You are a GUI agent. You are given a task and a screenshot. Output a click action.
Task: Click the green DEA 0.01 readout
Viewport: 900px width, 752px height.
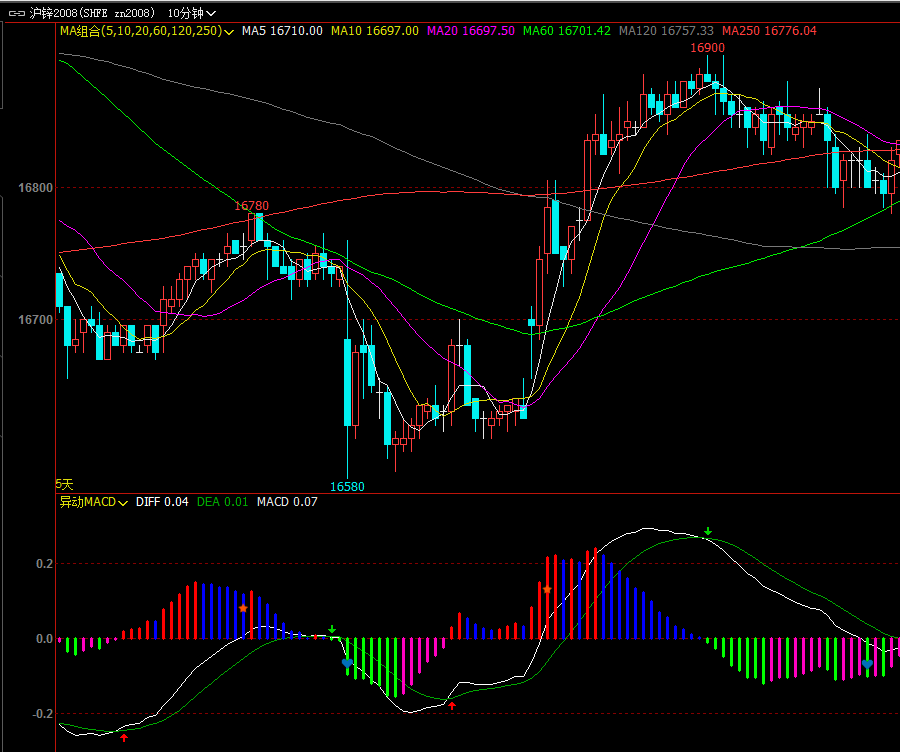point(223,502)
